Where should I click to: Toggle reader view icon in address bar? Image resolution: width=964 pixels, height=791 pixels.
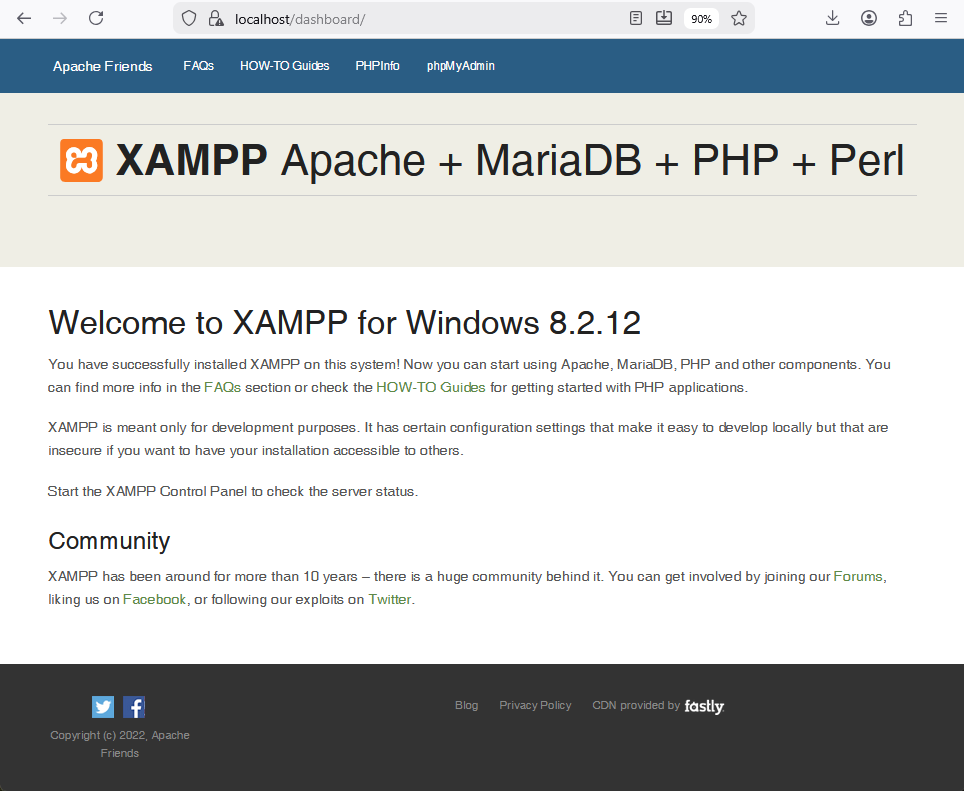[636, 18]
